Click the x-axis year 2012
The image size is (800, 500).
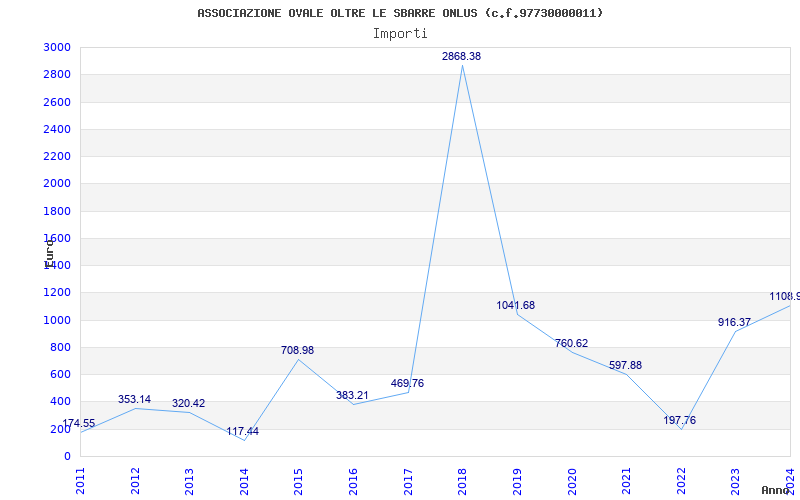(135, 481)
